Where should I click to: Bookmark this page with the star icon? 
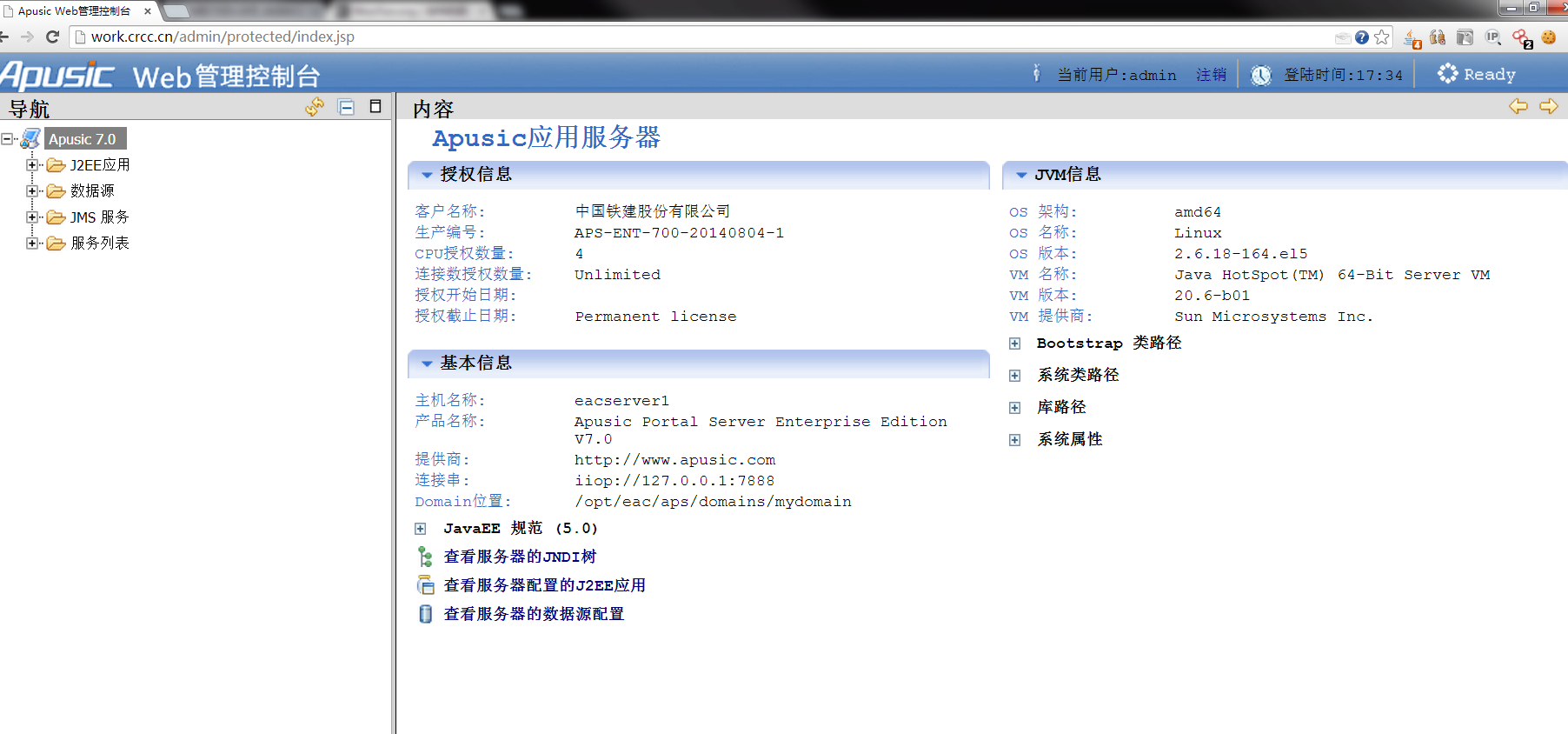click(1381, 37)
